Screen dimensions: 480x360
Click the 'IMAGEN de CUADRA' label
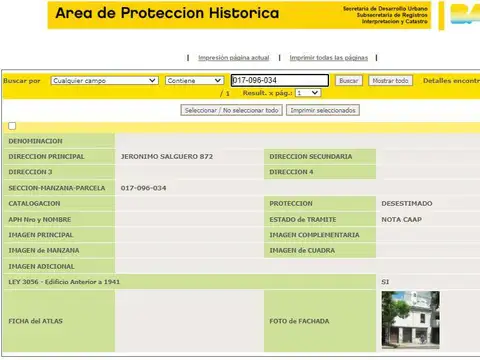point(302,250)
